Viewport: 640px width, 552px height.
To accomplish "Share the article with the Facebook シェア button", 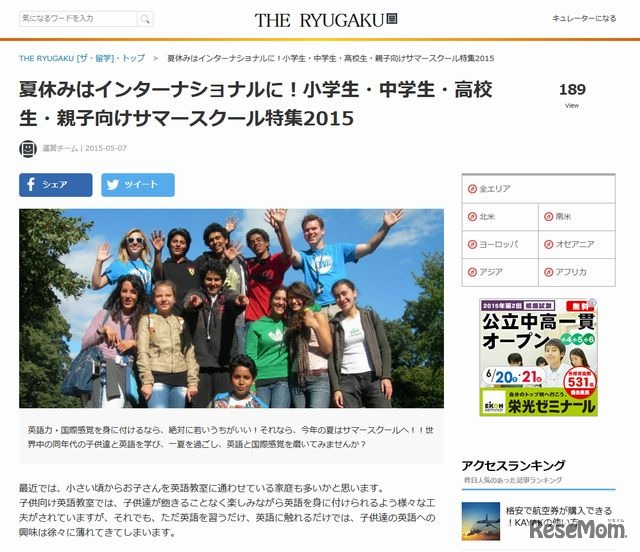I will (56, 185).
